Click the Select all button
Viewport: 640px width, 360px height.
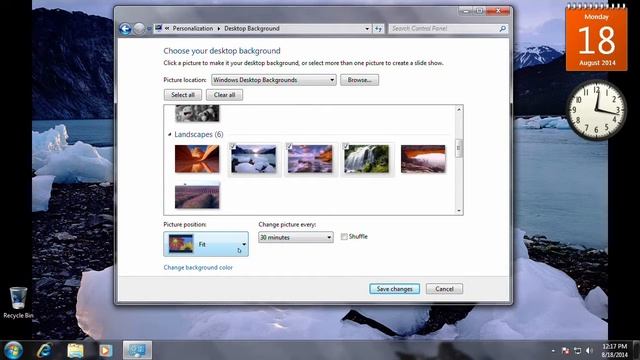coord(183,95)
